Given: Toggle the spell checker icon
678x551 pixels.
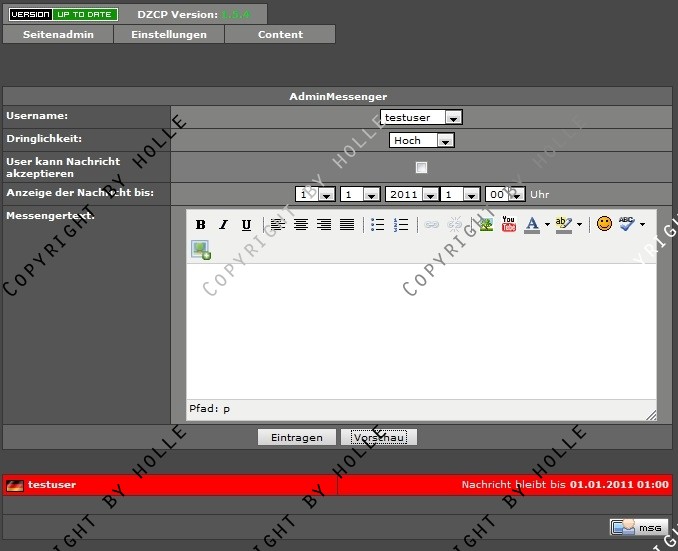Looking at the screenshot, I should tap(627, 224).
